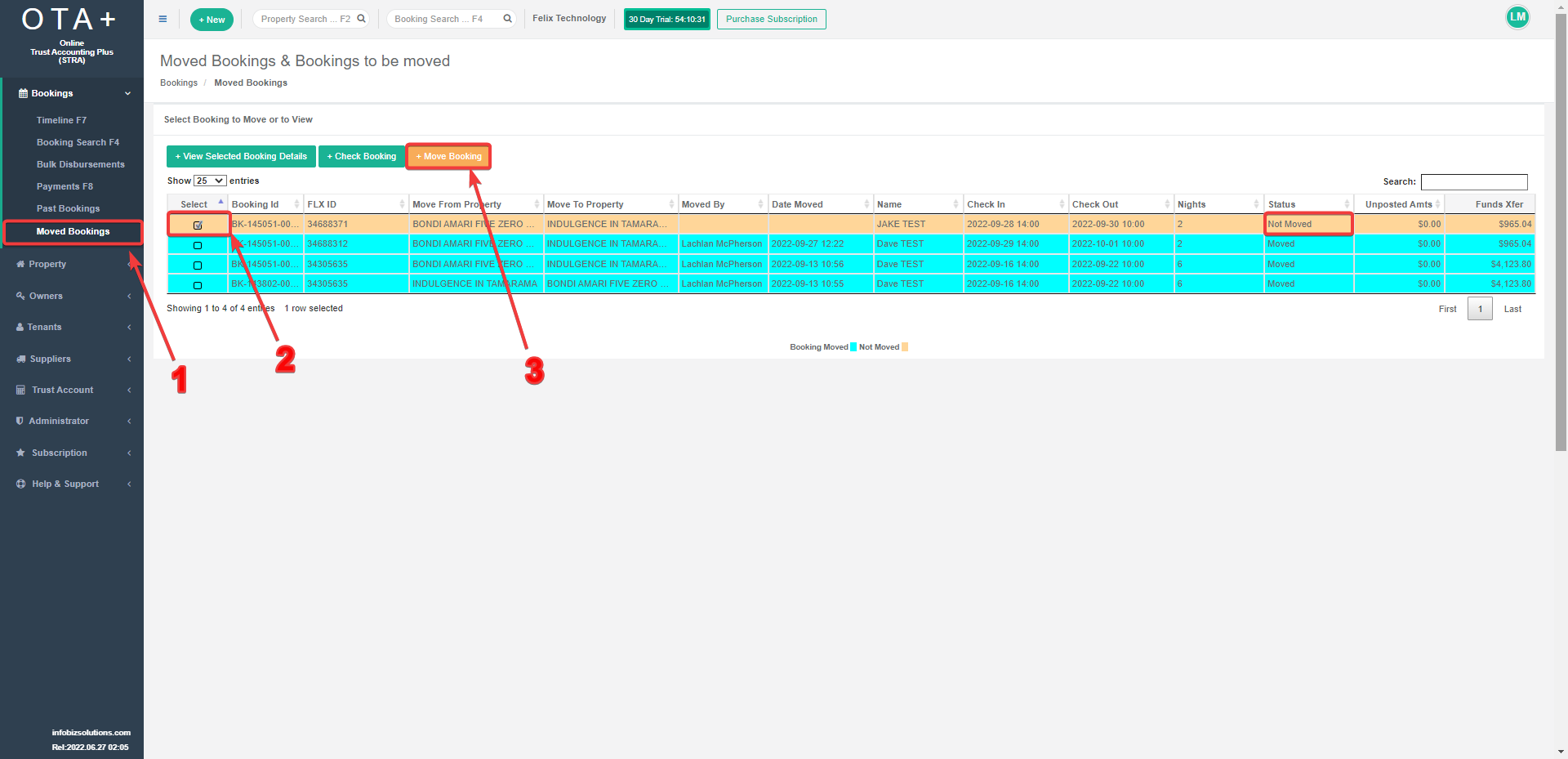This screenshot has height=759, width=1568.
Task: Expand the Owners sidebar chevron
Action: (x=129, y=296)
